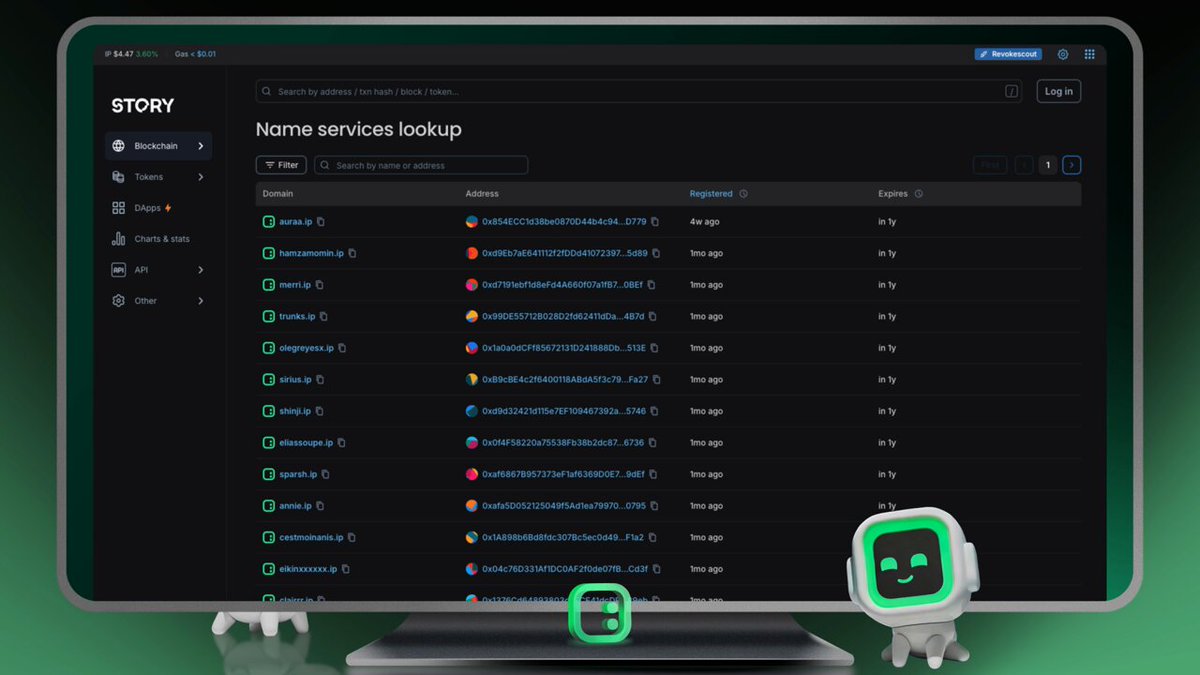Expand the Other chevron arrow

201,300
